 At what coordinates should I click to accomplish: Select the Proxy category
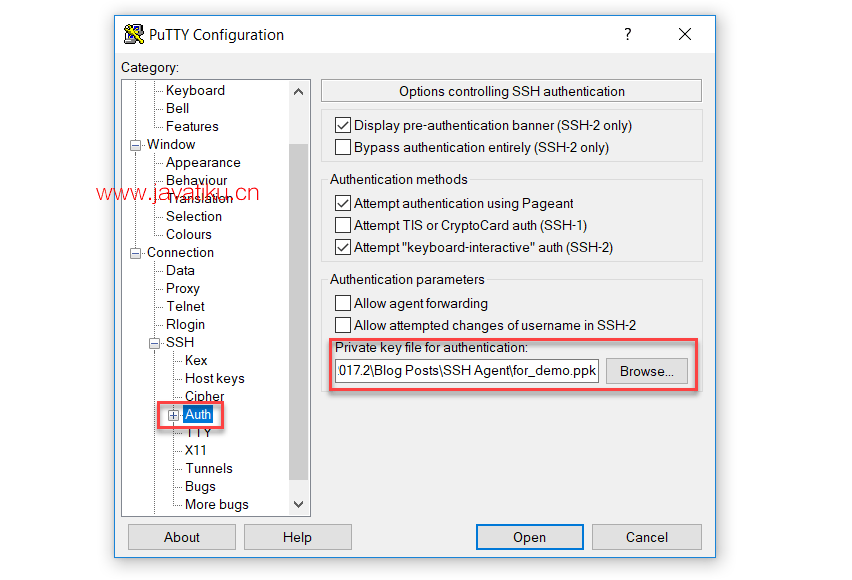click(183, 288)
